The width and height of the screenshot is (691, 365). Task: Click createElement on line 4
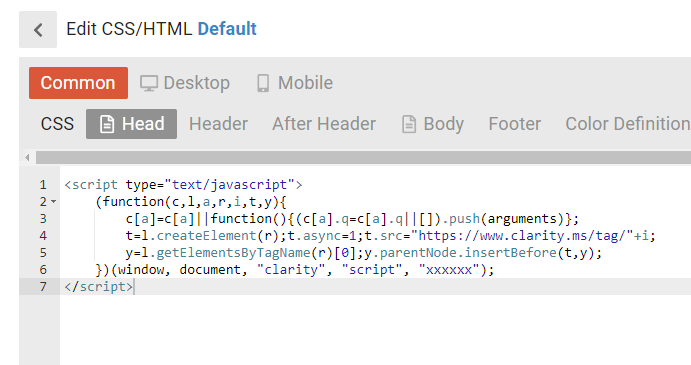tap(206, 236)
